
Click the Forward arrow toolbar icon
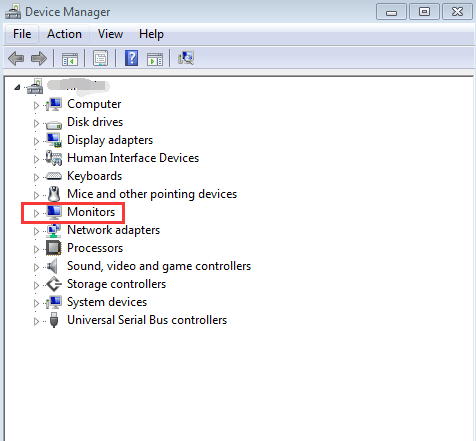coord(39,59)
